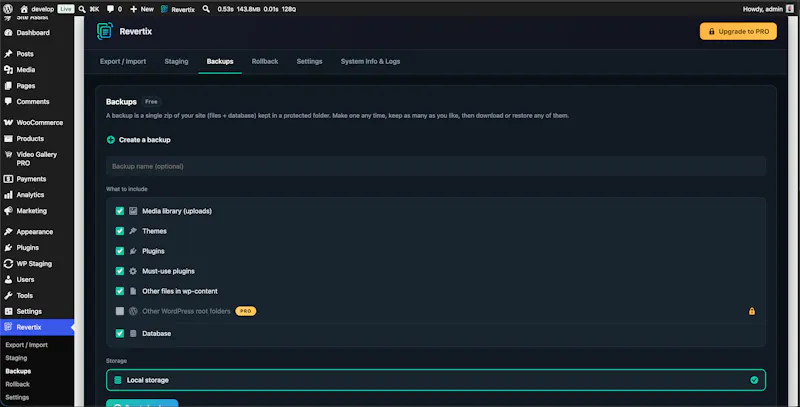Open the ⌘K command search
Screen dimensions: 800x407
tap(89, 9)
